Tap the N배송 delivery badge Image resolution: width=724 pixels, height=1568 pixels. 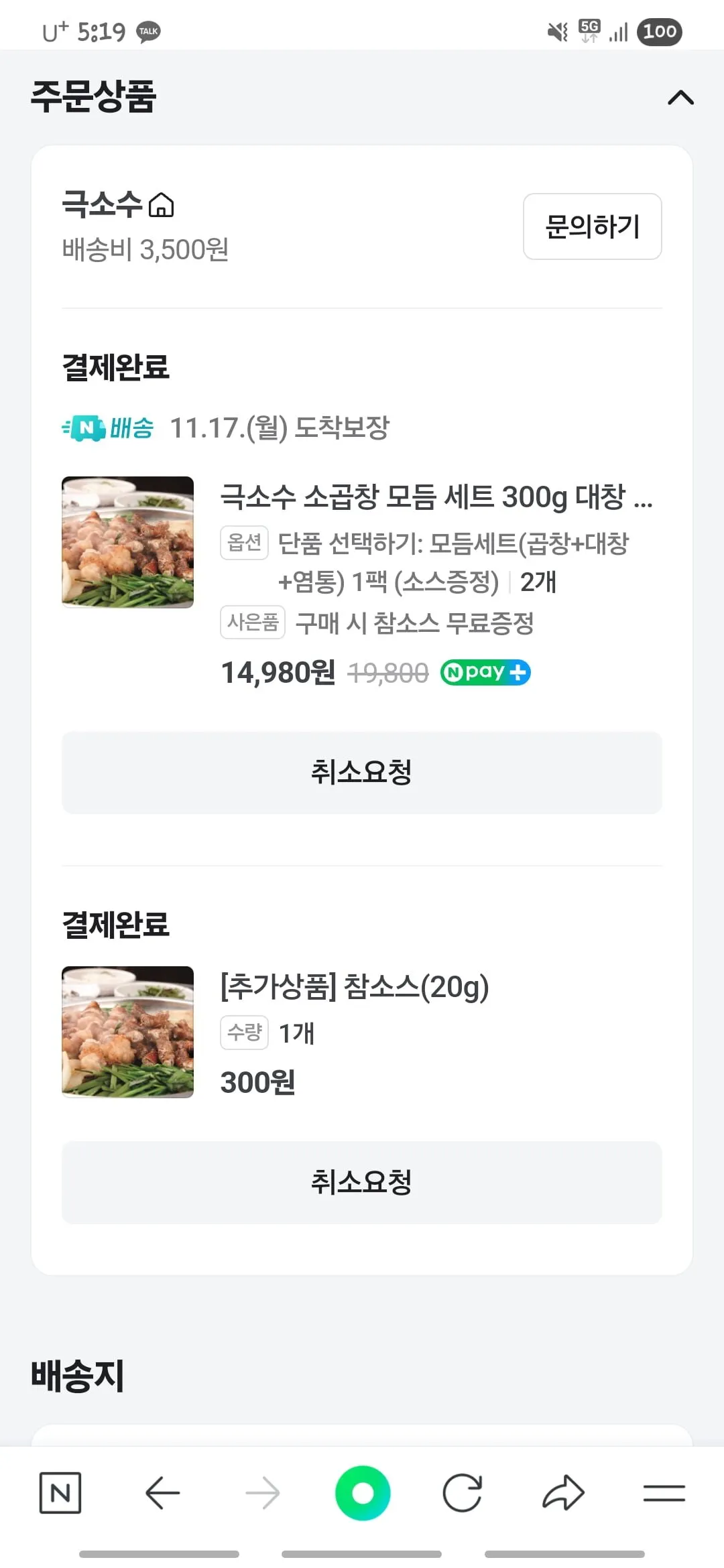[108, 428]
